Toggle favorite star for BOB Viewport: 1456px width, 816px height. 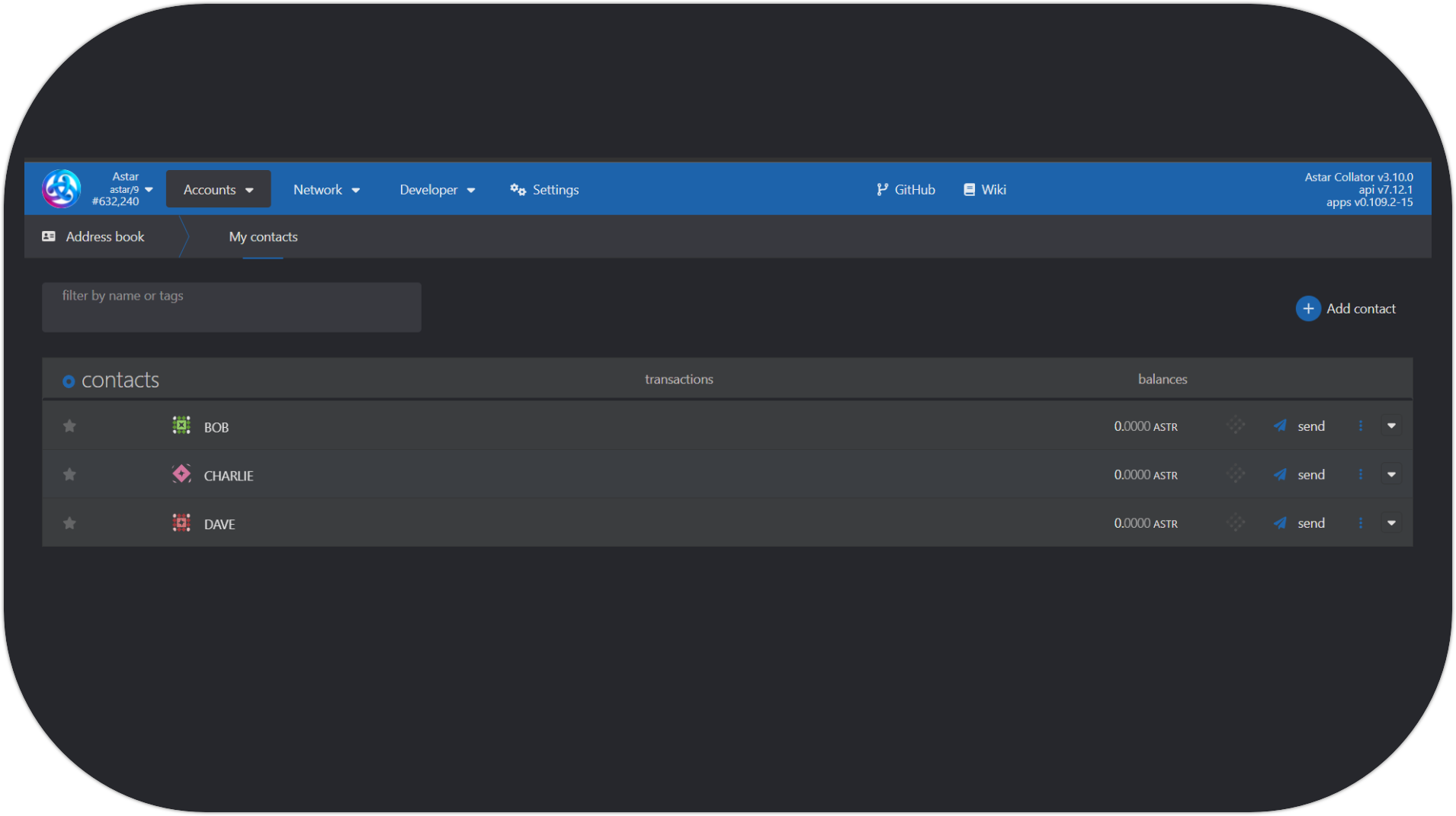[x=69, y=426]
